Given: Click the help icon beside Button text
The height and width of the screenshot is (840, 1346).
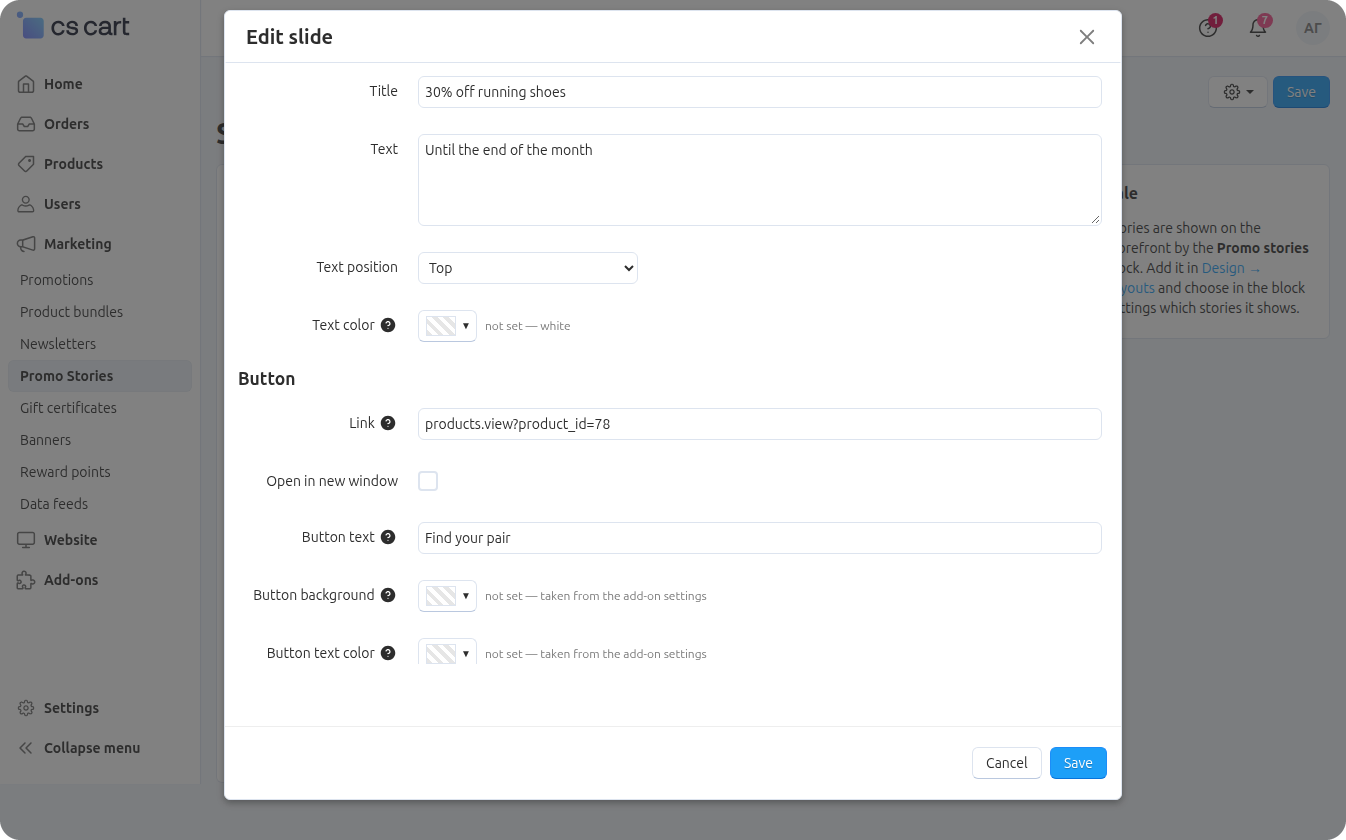Looking at the screenshot, I should (388, 537).
